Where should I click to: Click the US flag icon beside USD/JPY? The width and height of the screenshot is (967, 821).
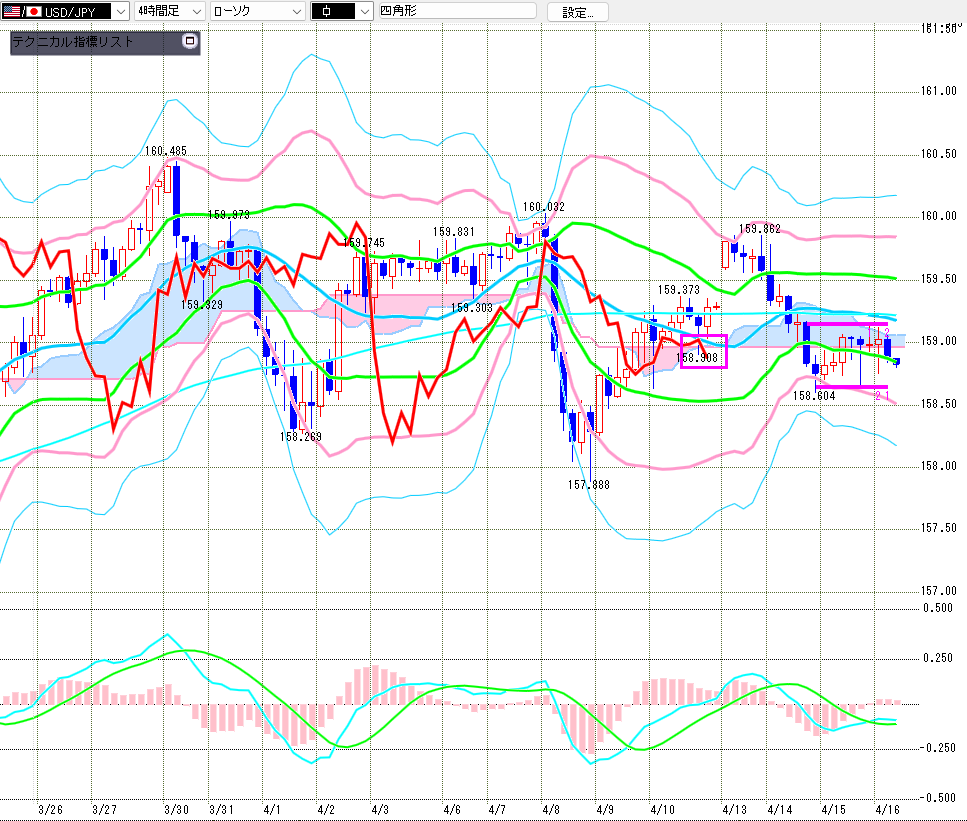pyautogui.click(x=10, y=12)
